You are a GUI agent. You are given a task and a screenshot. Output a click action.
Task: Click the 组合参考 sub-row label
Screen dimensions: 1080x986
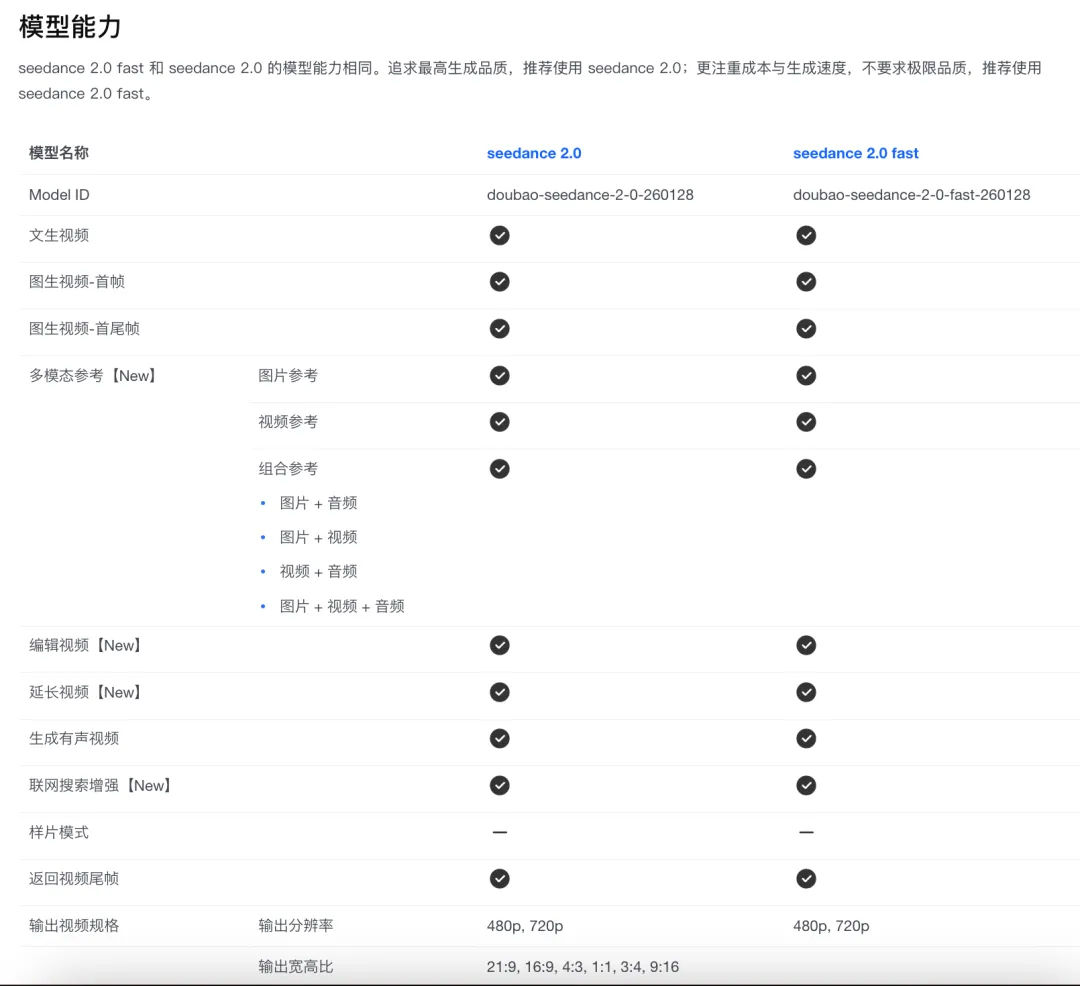[288, 469]
